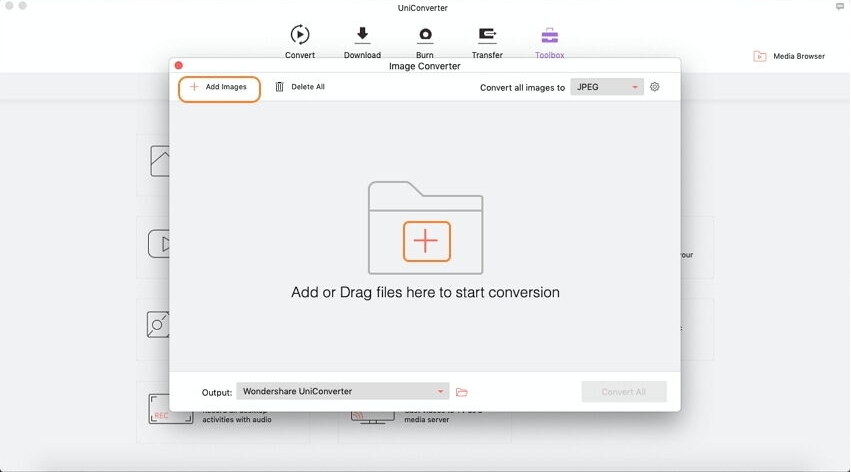This screenshot has width=851, height=472.
Task: Open output folder icon
Action: click(462, 392)
